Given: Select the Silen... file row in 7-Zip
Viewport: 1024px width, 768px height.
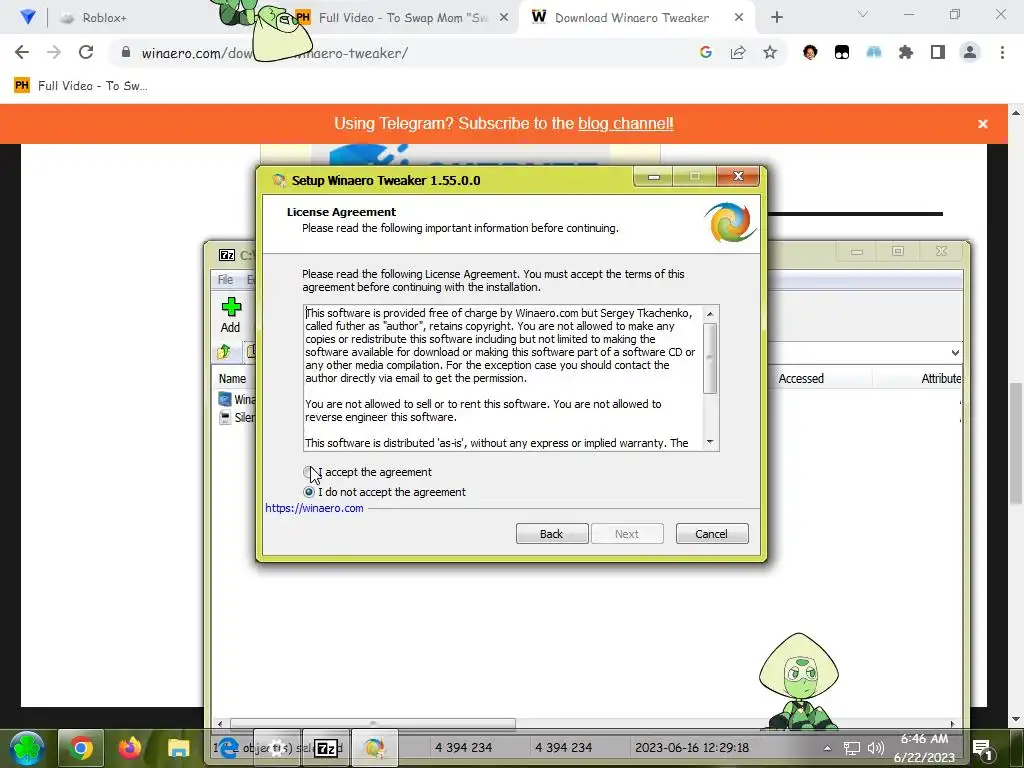Looking at the screenshot, I should 236,417.
